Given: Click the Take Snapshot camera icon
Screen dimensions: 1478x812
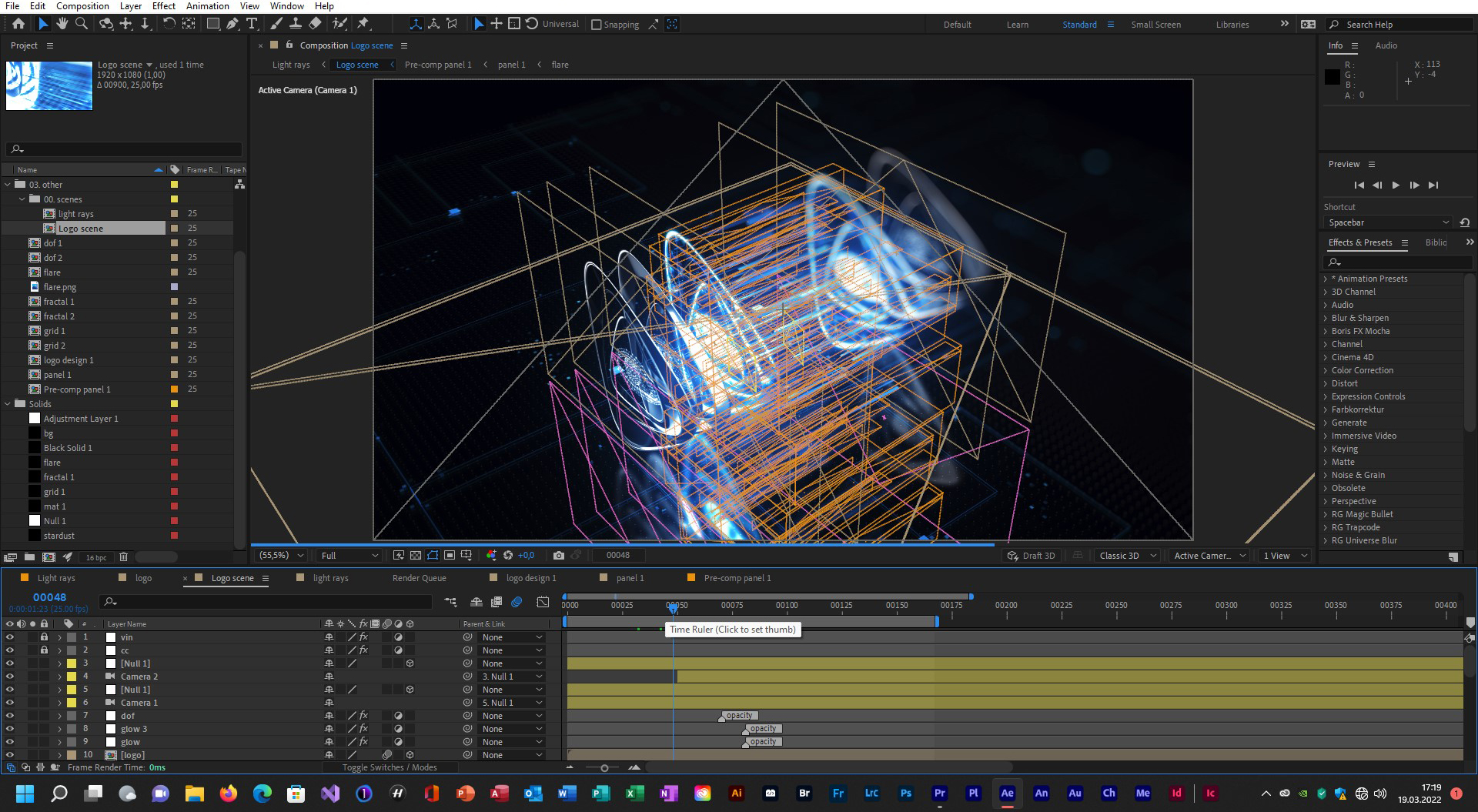Looking at the screenshot, I should point(559,555).
